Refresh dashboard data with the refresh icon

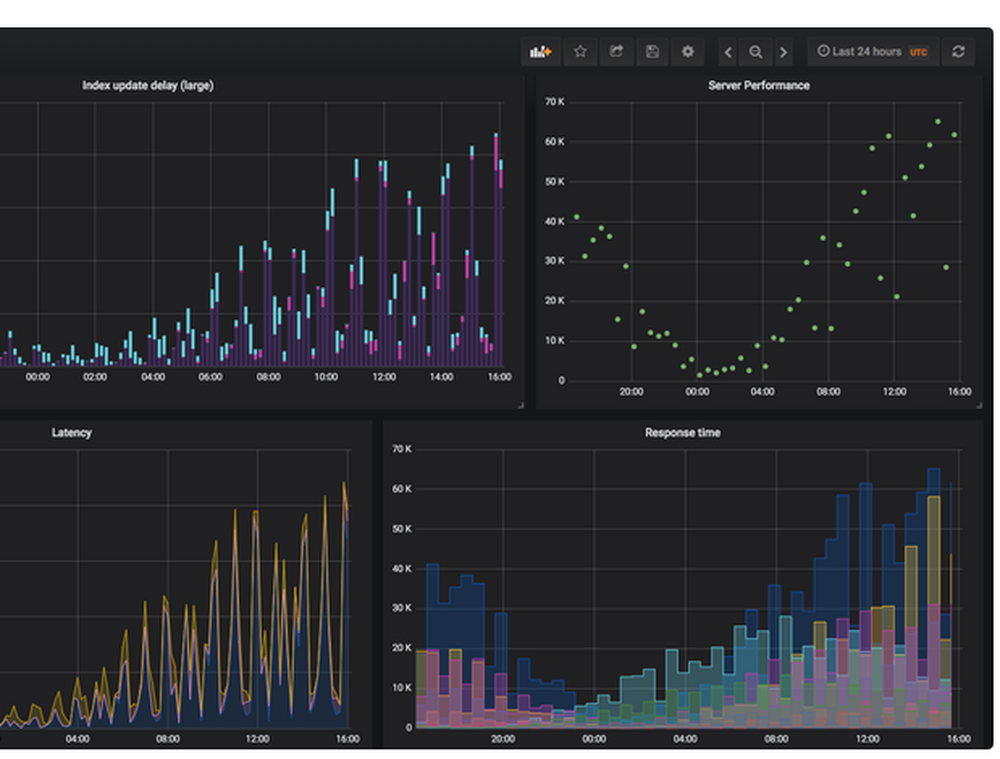click(x=958, y=51)
